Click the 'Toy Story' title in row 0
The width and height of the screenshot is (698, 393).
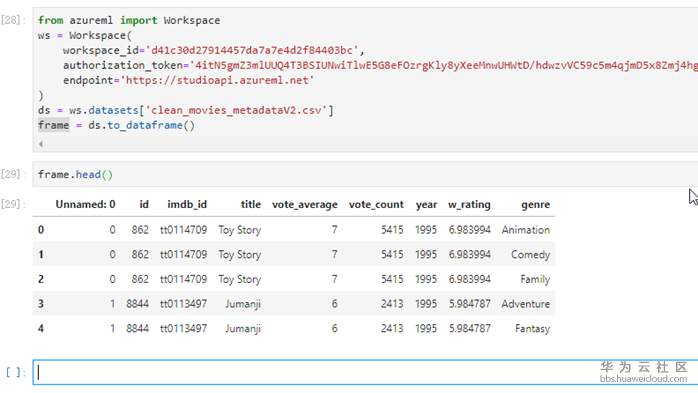point(239,230)
